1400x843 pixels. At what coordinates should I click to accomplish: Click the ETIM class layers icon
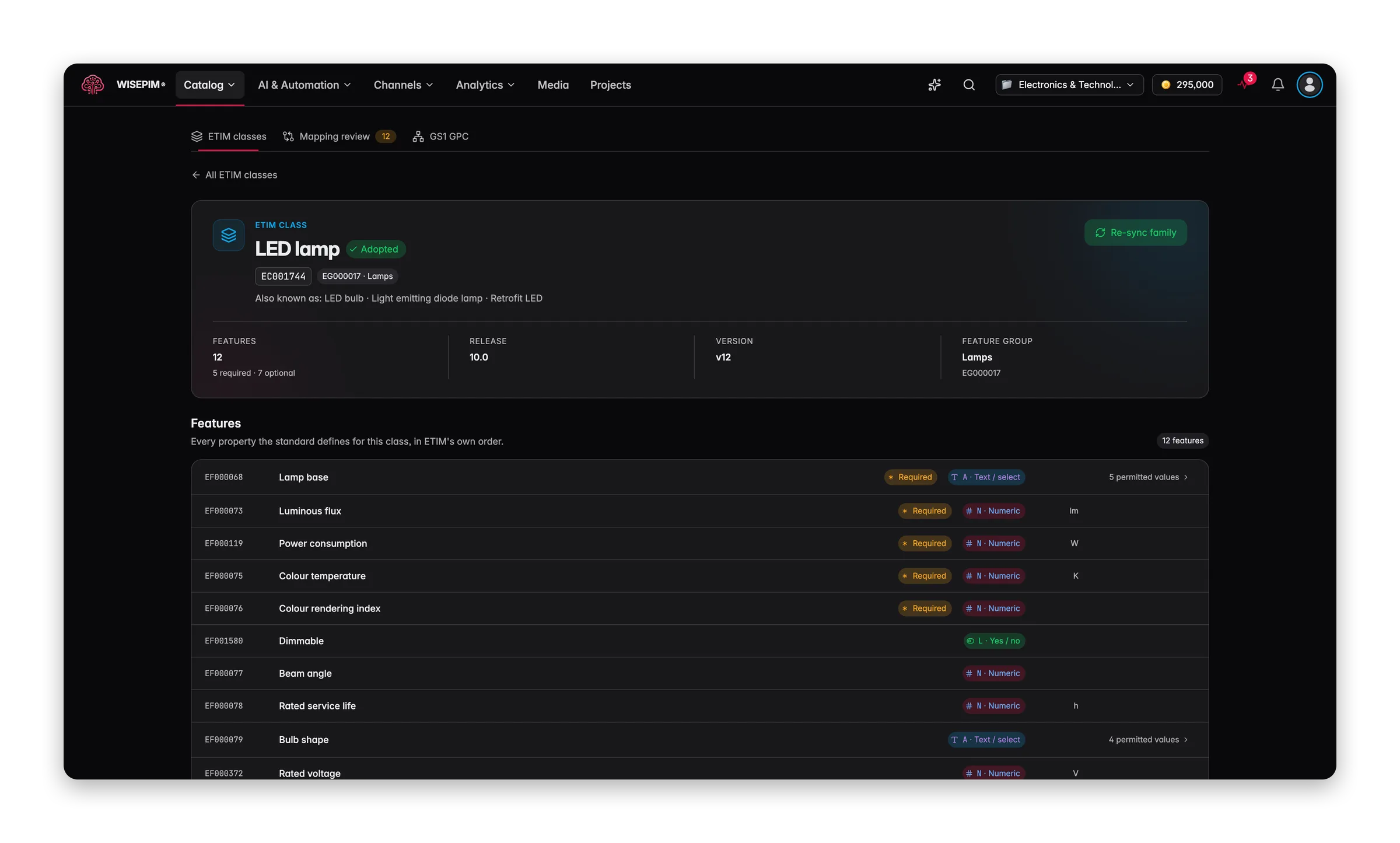[x=229, y=235]
